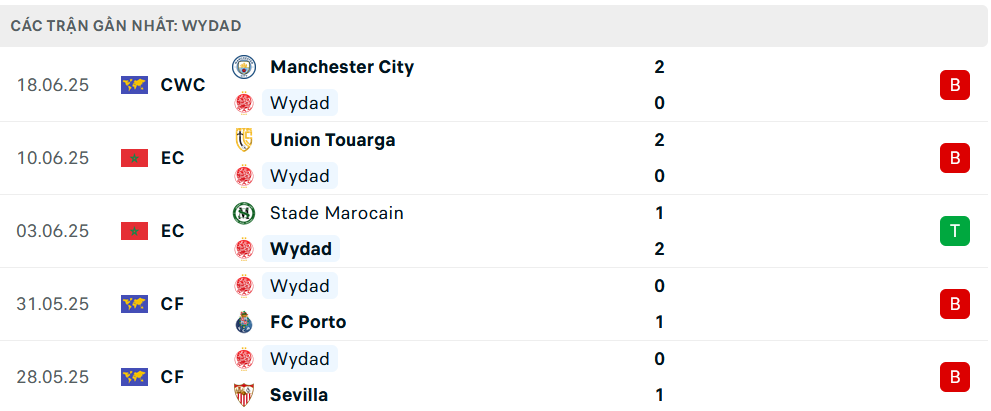Select bold Wydad name in Stade Marocain match
This screenshot has height=411, width=991.
tap(301, 249)
